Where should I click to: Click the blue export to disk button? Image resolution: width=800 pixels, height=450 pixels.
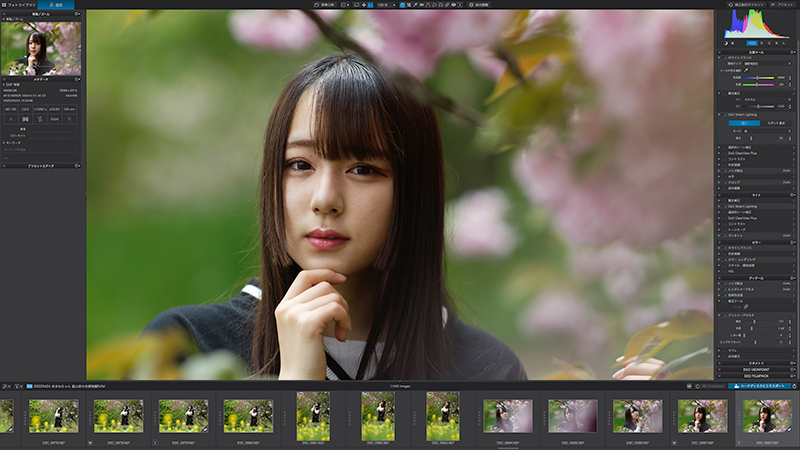point(760,386)
